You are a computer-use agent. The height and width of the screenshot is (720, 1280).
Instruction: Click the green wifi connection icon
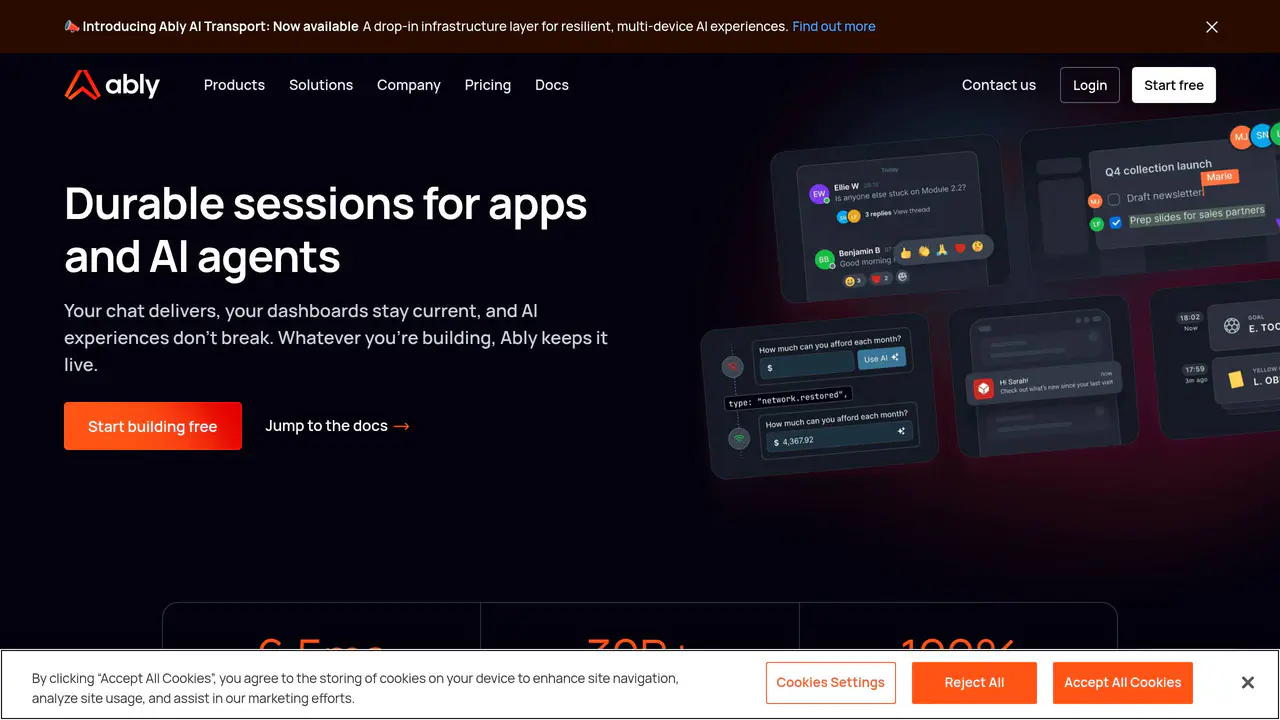739,438
